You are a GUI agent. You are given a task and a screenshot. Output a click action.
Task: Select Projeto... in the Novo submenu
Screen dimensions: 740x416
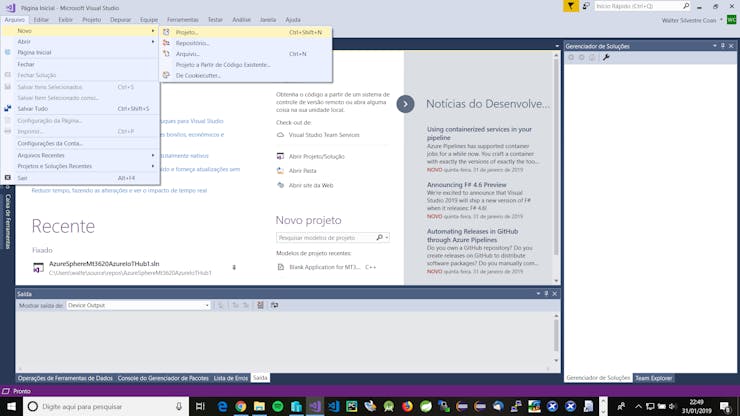pyautogui.click(x=245, y=32)
